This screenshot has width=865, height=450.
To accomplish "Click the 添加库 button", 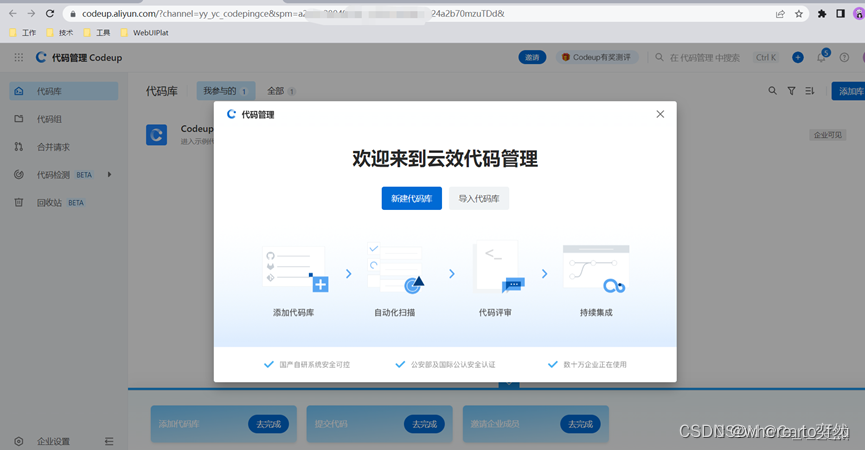I will pos(848,91).
